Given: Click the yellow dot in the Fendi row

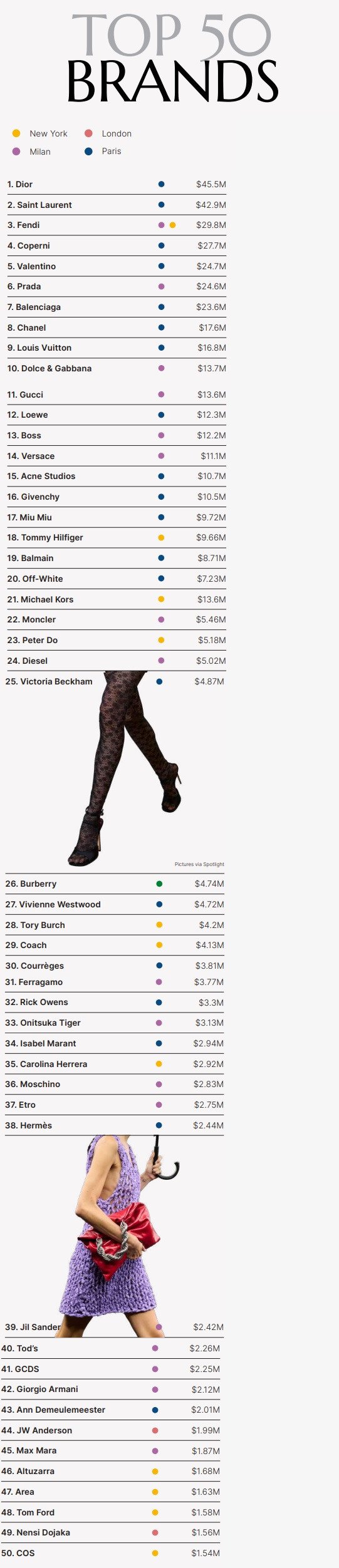Looking at the screenshot, I should [172, 225].
